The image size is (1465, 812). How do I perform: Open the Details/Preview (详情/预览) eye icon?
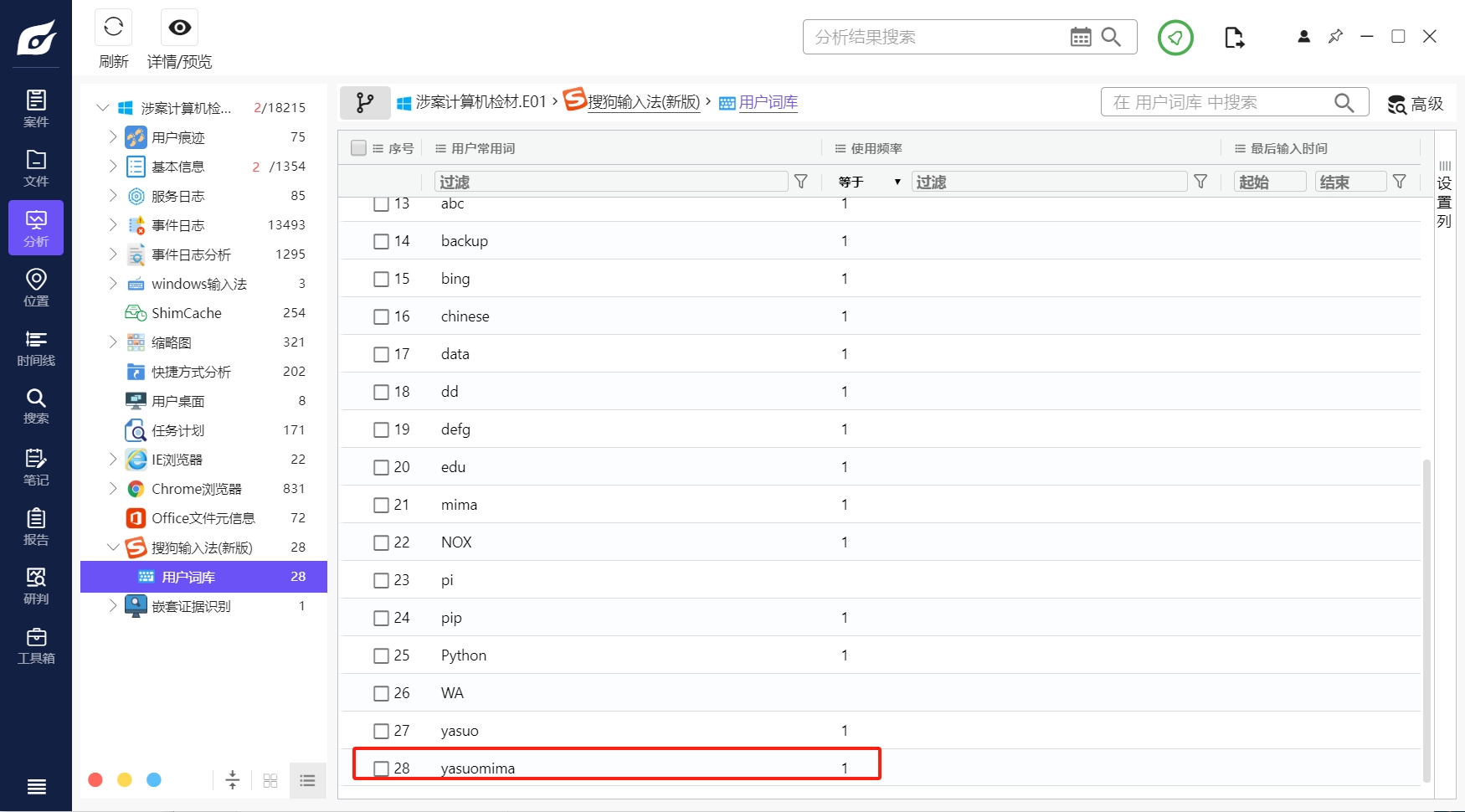point(179,27)
